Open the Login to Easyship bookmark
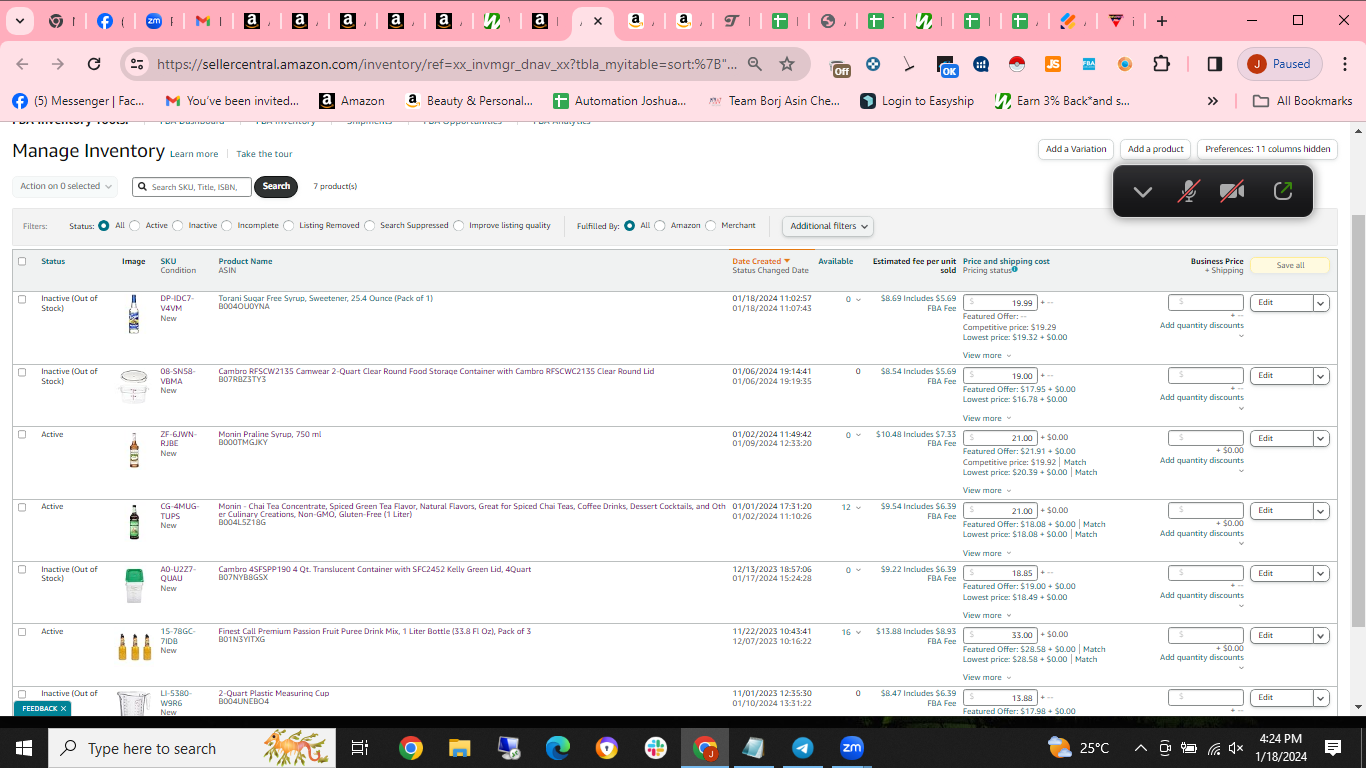The height and width of the screenshot is (768, 1366). 916,101
